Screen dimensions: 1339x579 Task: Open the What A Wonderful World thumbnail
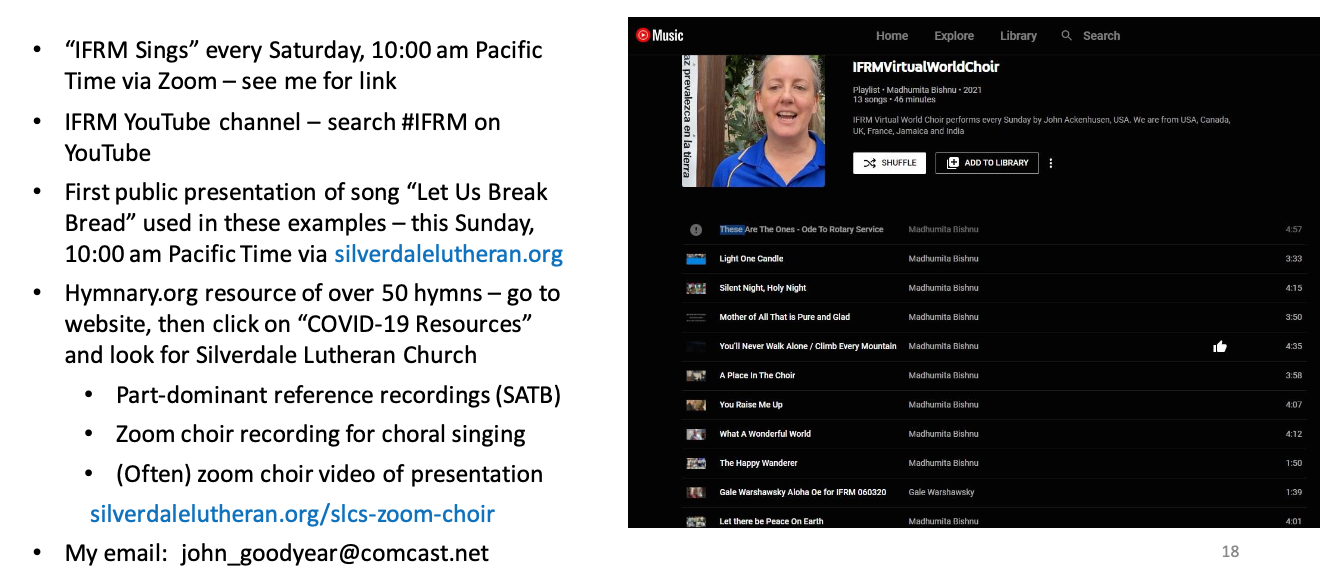coord(696,434)
